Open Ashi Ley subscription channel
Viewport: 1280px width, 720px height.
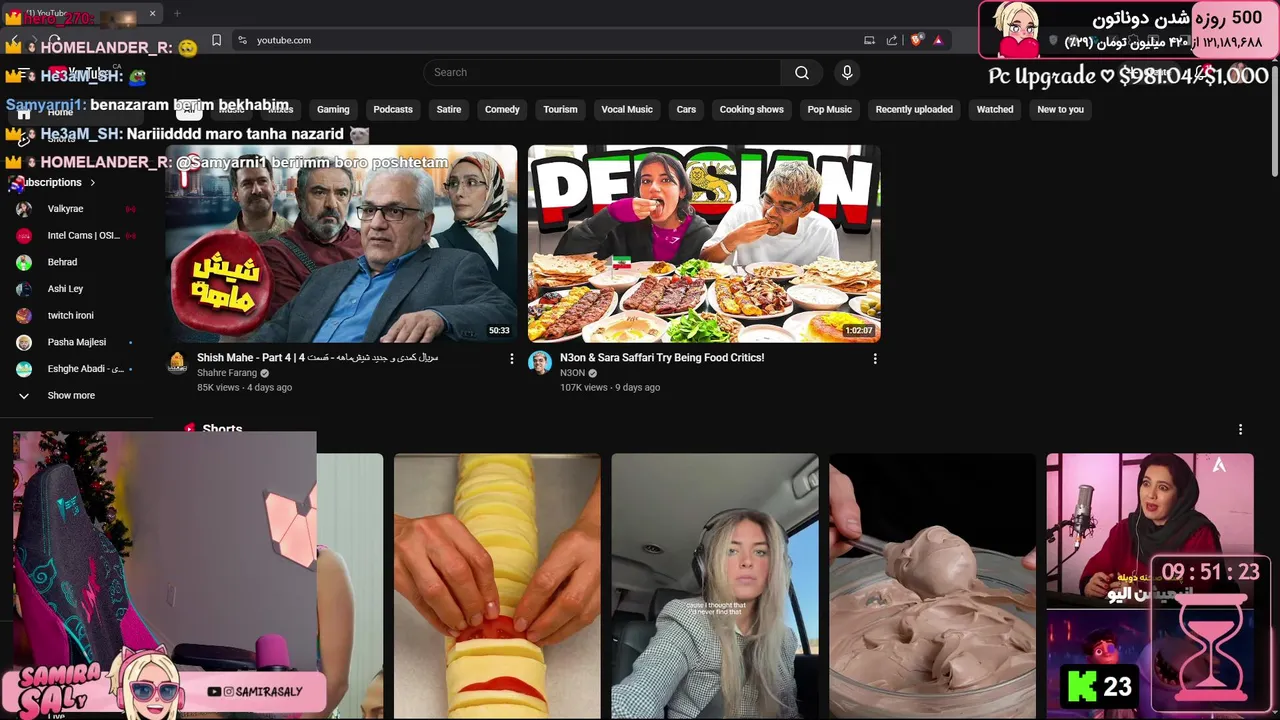tap(76, 289)
